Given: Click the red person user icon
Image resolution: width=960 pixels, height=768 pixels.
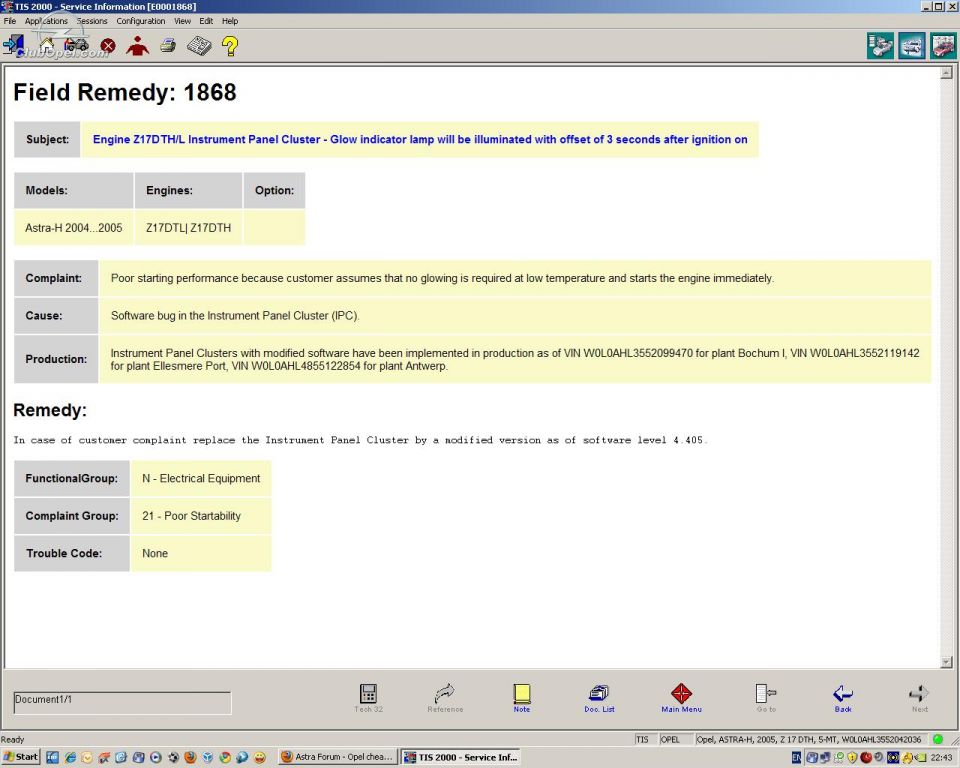Looking at the screenshot, I should tap(138, 46).
